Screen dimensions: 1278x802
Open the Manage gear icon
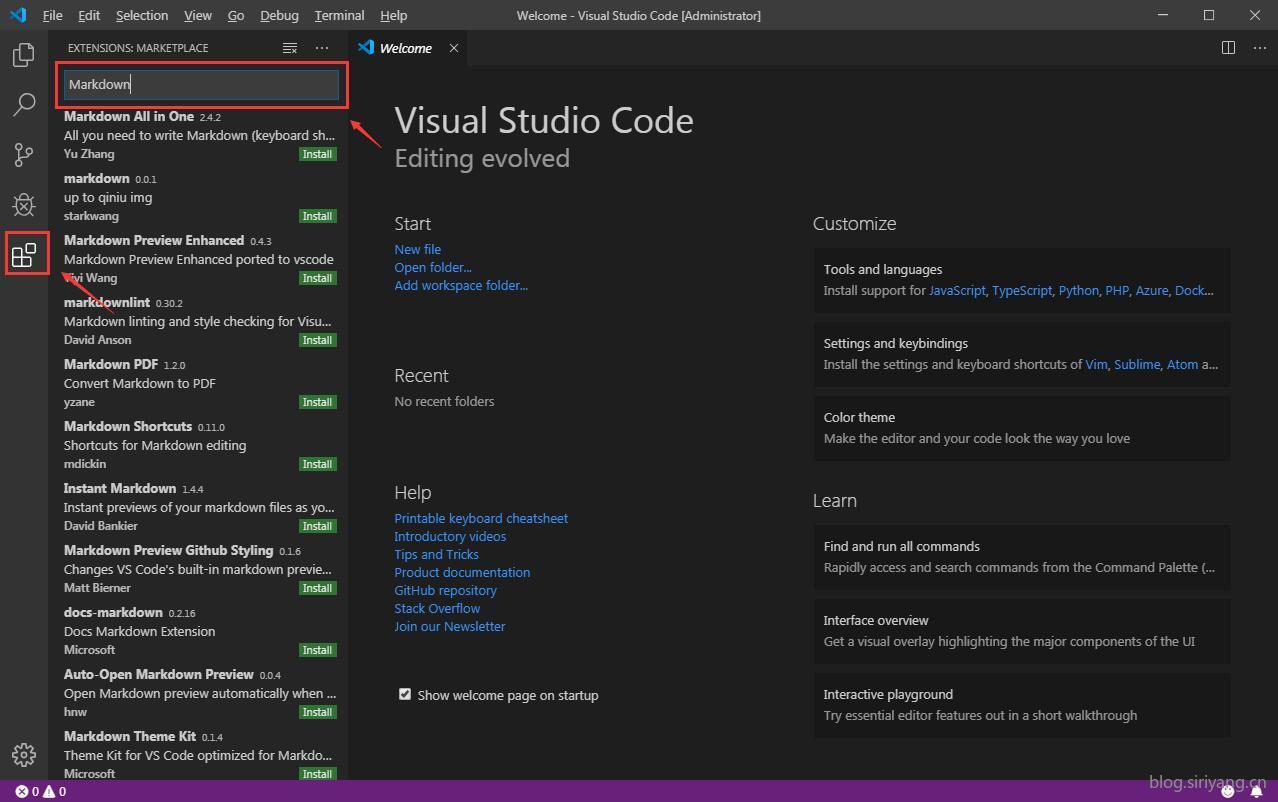(x=24, y=755)
